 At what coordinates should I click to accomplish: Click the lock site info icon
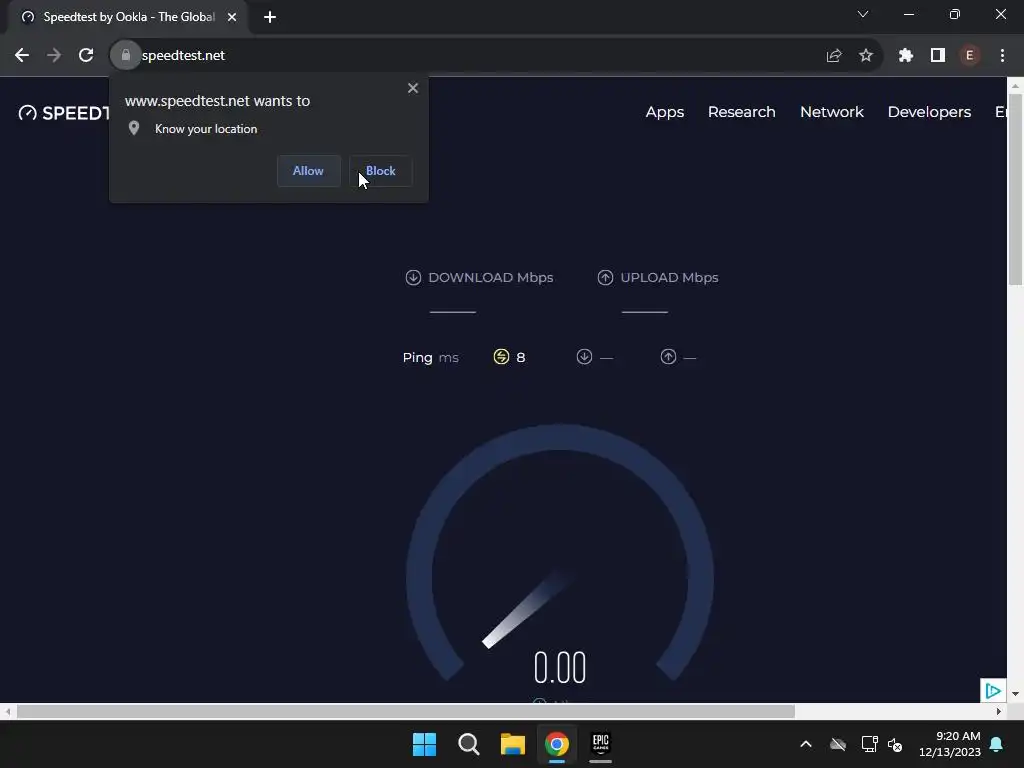coord(125,56)
